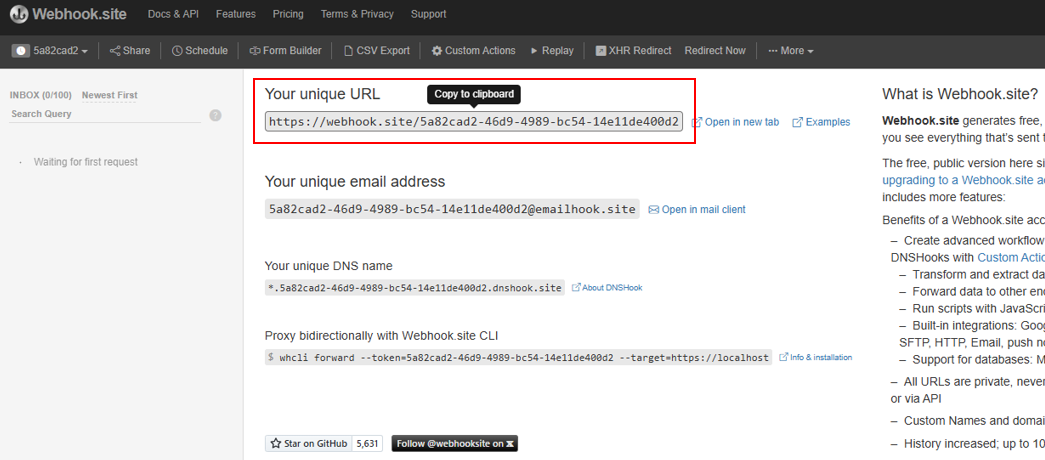The height and width of the screenshot is (460, 1045).
Task: Click the Custom Actions link in benefits
Action: [1011, 257]
